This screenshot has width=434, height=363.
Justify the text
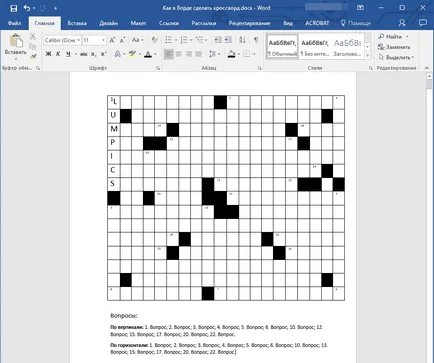199,54
